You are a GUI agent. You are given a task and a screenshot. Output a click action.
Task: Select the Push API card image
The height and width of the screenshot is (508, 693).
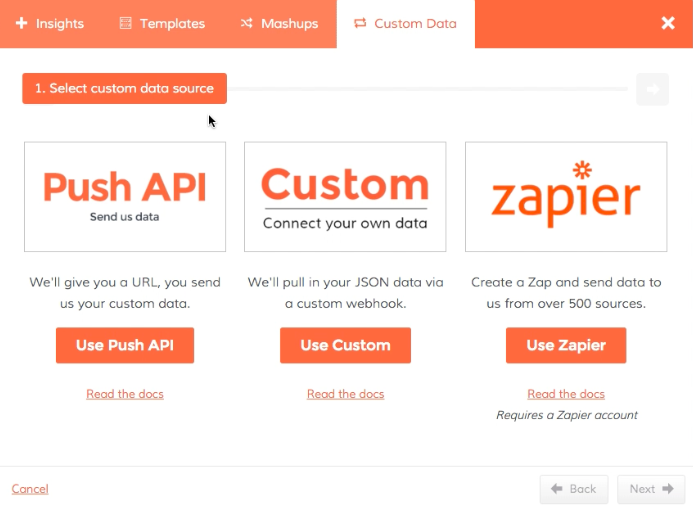[x=125, y=197]
